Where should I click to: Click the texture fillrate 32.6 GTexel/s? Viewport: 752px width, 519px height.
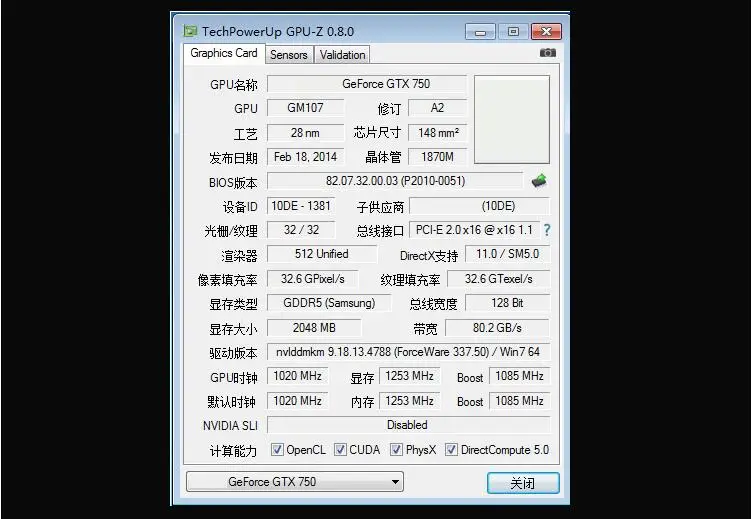pos(498,279)
